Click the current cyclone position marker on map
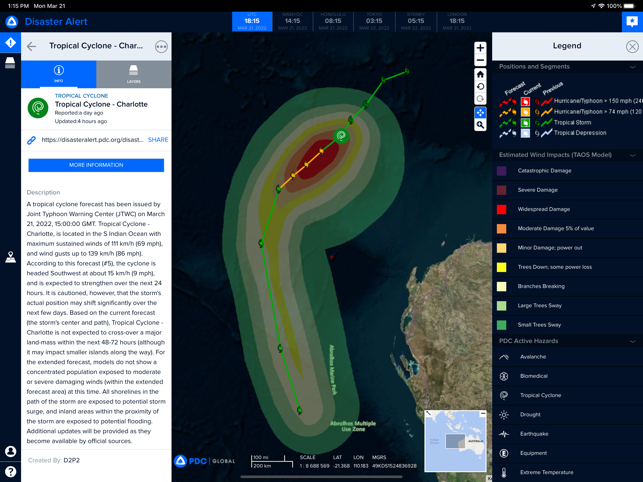The image size is (643, 482). [x=341, y=136]
